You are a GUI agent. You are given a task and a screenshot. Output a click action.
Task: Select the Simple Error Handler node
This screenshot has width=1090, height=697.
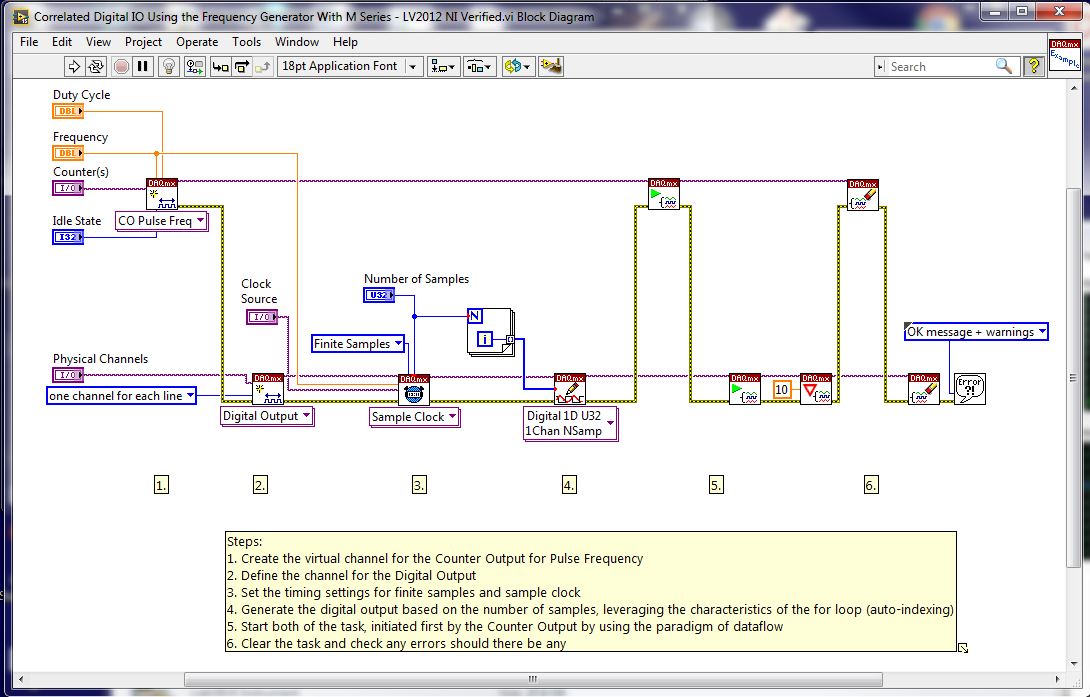[970, 389]
